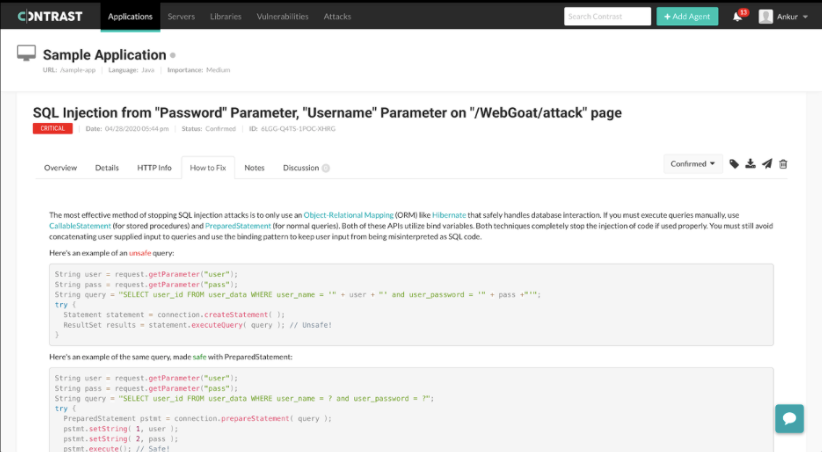Screen dimensions: 822x452
Task: Click the createStatement code line
Action: pyautogui.click(x=174, y=315)
